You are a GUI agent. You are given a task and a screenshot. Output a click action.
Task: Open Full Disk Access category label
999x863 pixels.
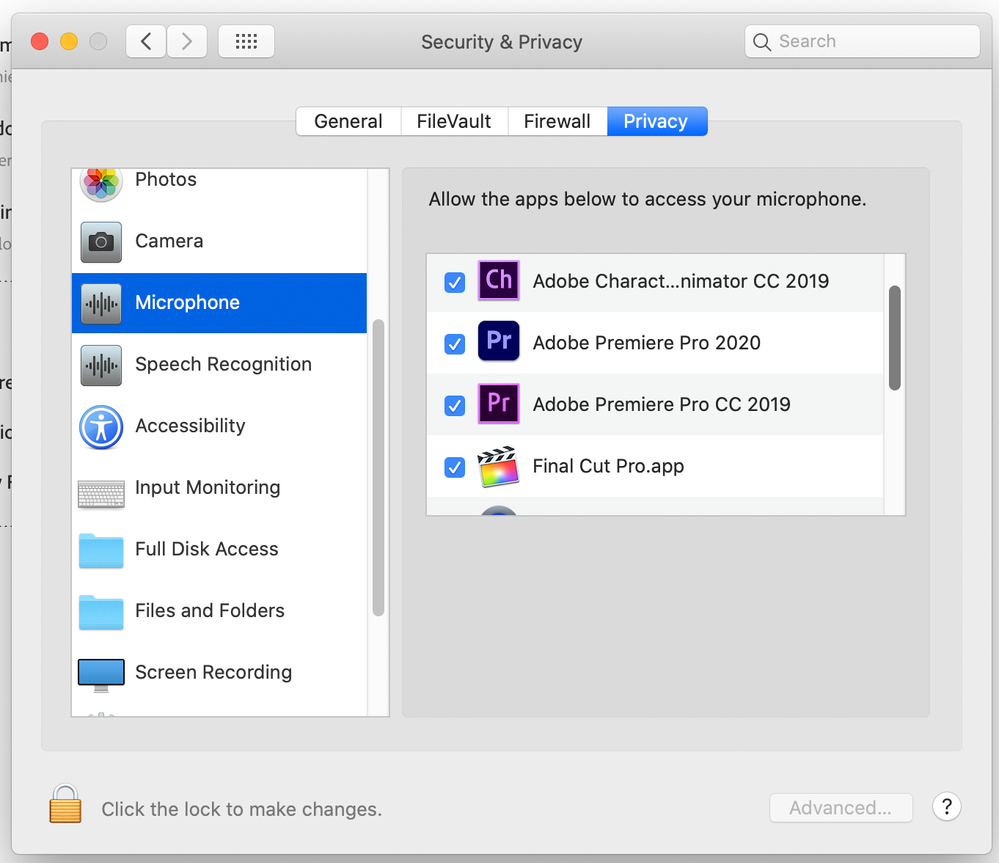[x=206, y=549]
